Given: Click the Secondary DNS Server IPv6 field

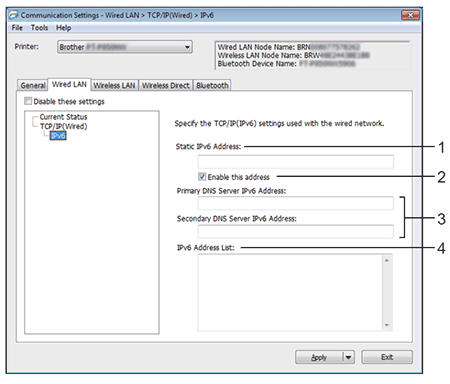Looking at the screenshot, I should coord(295,231).
